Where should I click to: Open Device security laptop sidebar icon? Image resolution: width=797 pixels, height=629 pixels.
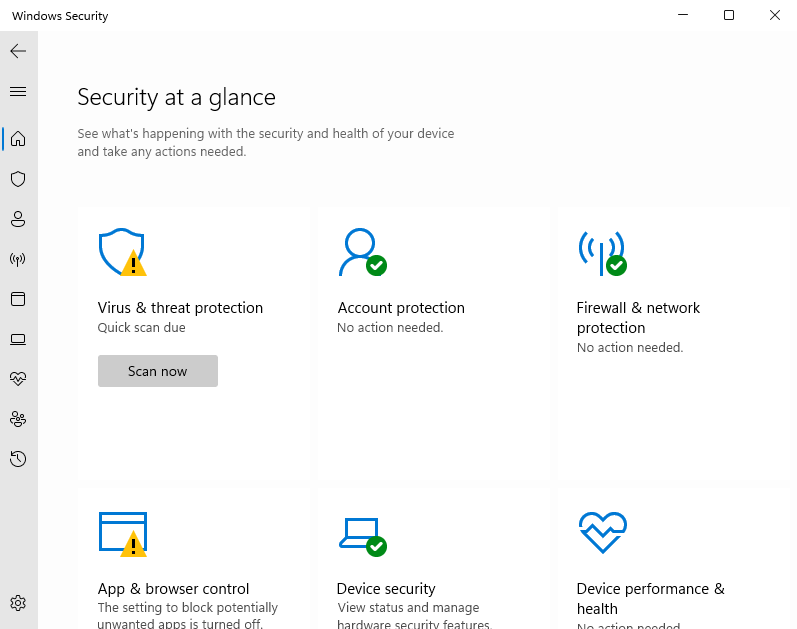pos(18,339)
